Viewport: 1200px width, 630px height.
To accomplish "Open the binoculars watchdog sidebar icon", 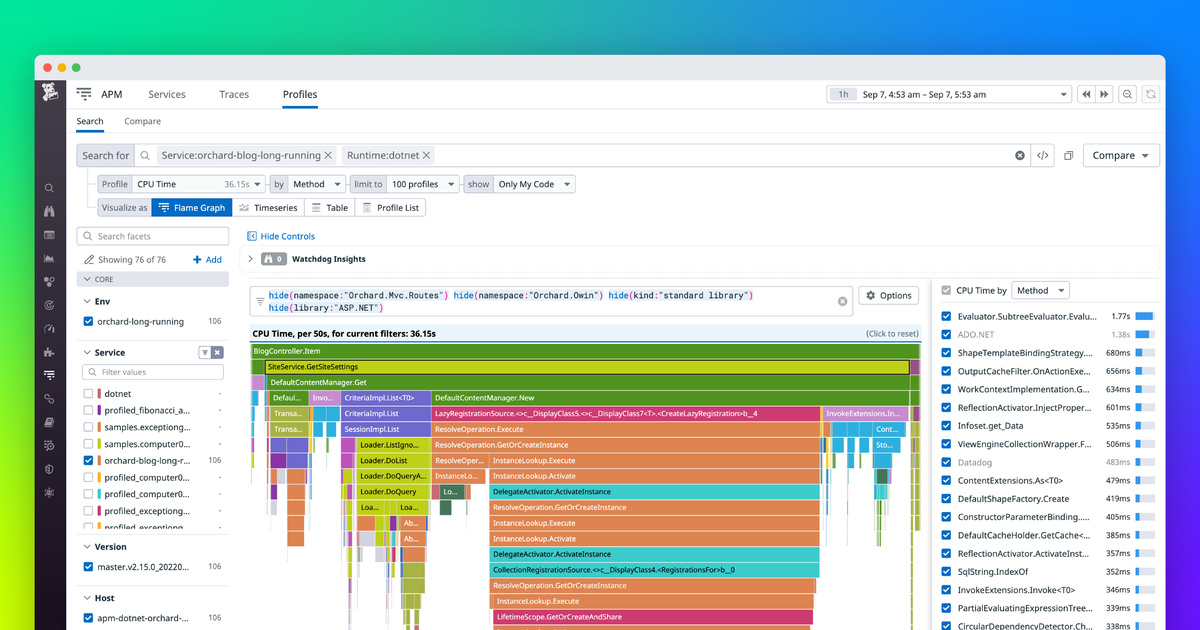I will [x=49, y=211].
